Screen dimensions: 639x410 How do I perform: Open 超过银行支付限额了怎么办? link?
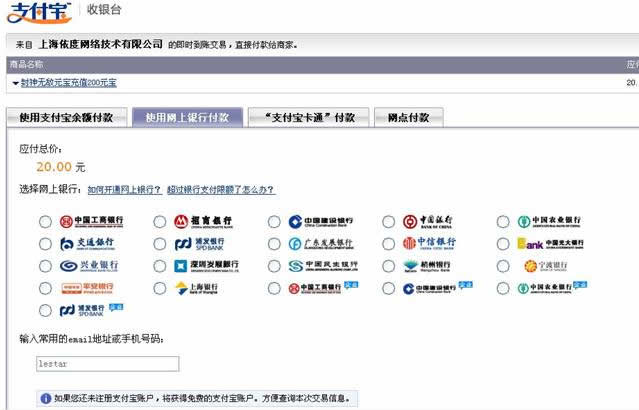(221, 190)
